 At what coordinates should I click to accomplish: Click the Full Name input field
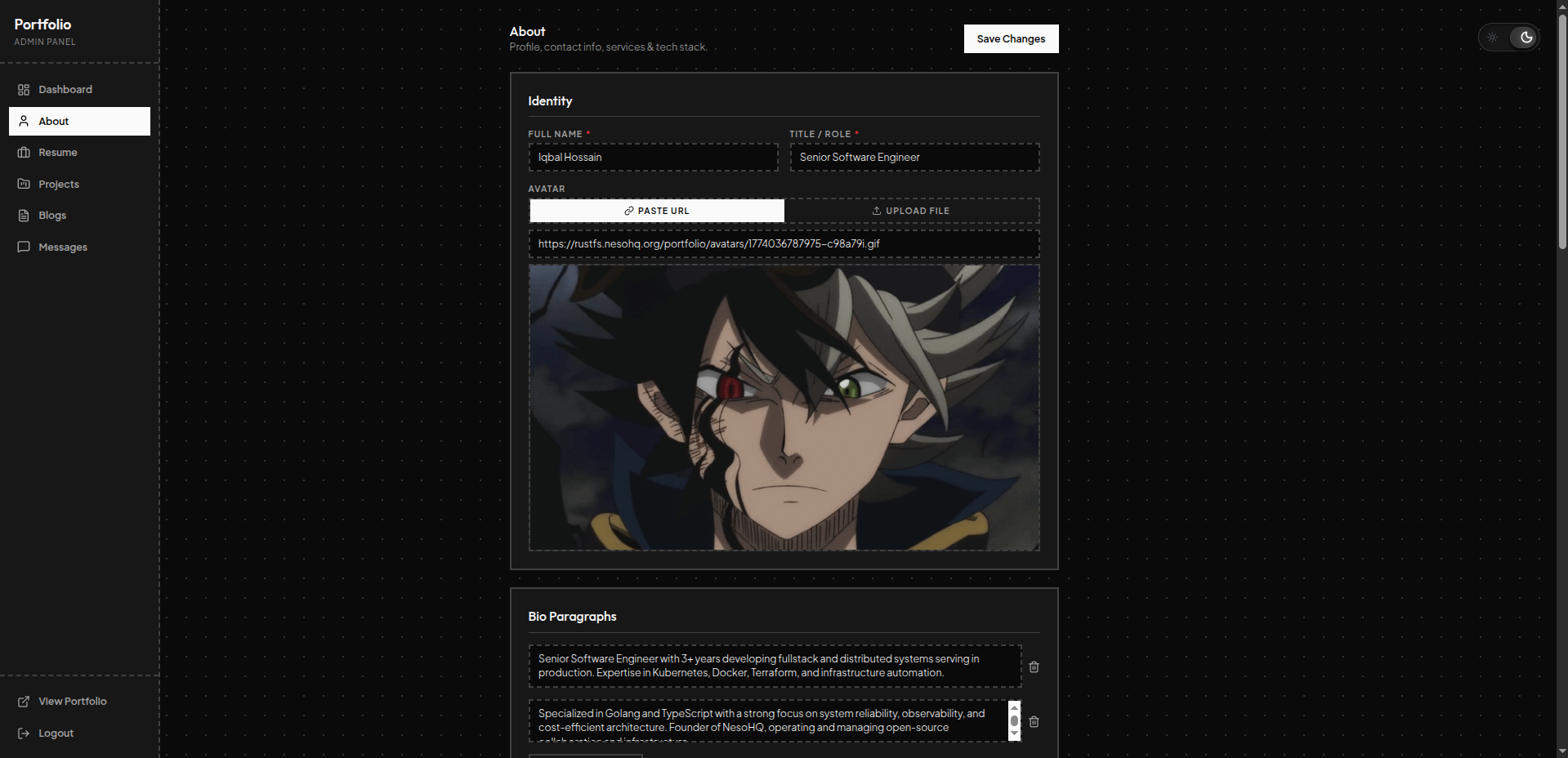pos(653,158)
